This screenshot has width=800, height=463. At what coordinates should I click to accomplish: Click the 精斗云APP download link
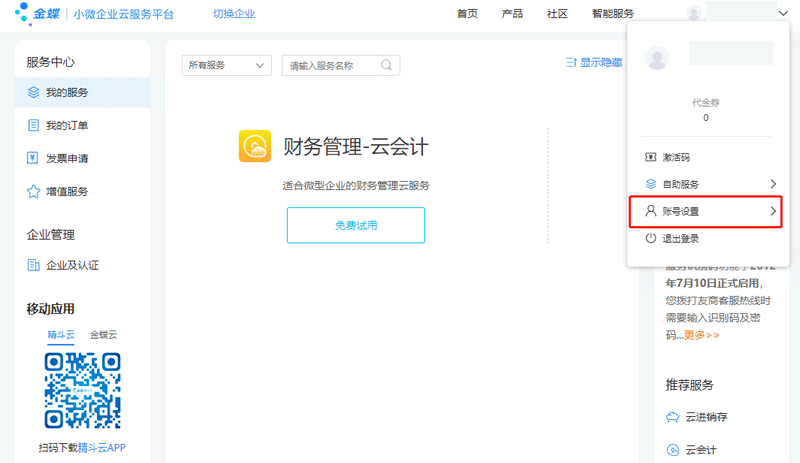click(x=102, y=448)
